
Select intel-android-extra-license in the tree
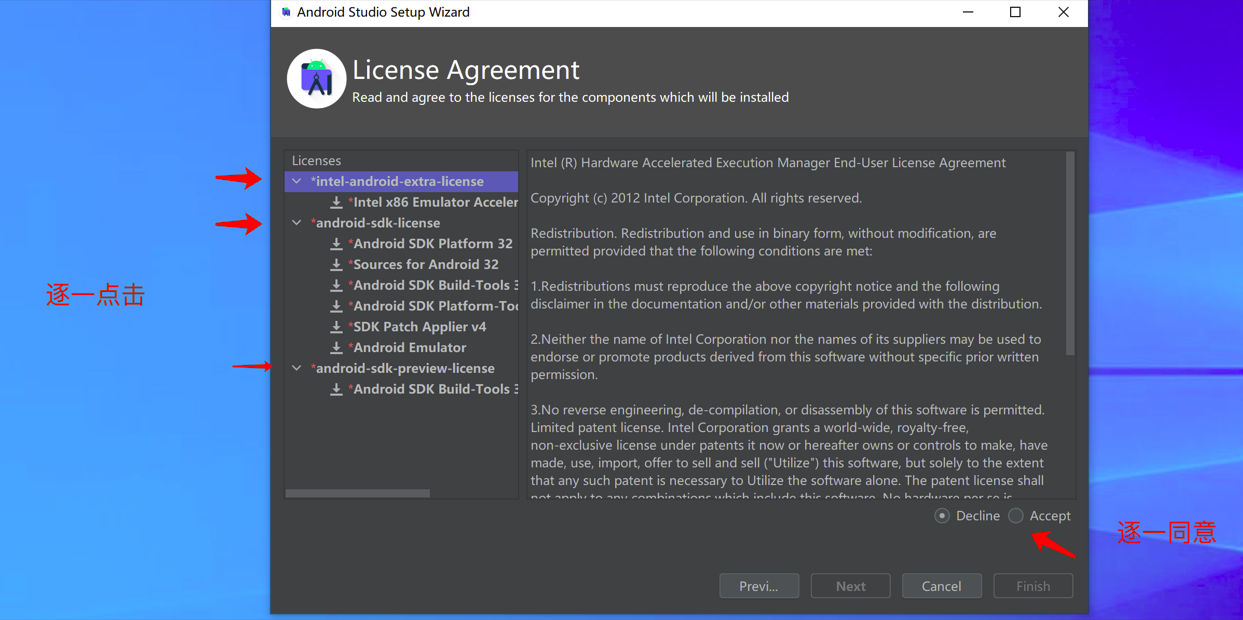pyautogui.click(x=397, y=182)
